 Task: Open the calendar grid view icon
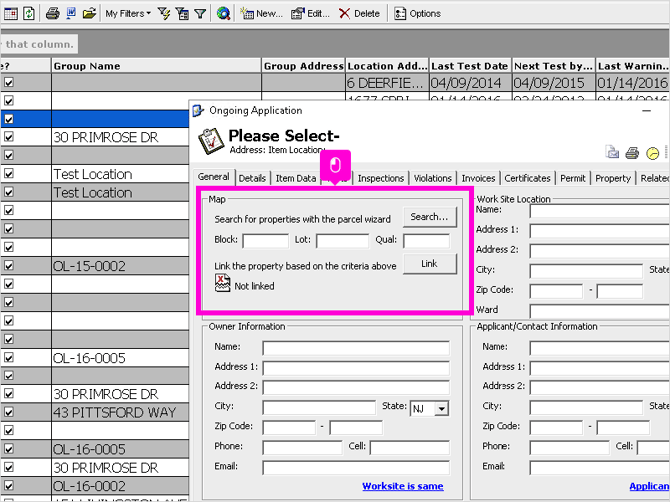point(11,13)
